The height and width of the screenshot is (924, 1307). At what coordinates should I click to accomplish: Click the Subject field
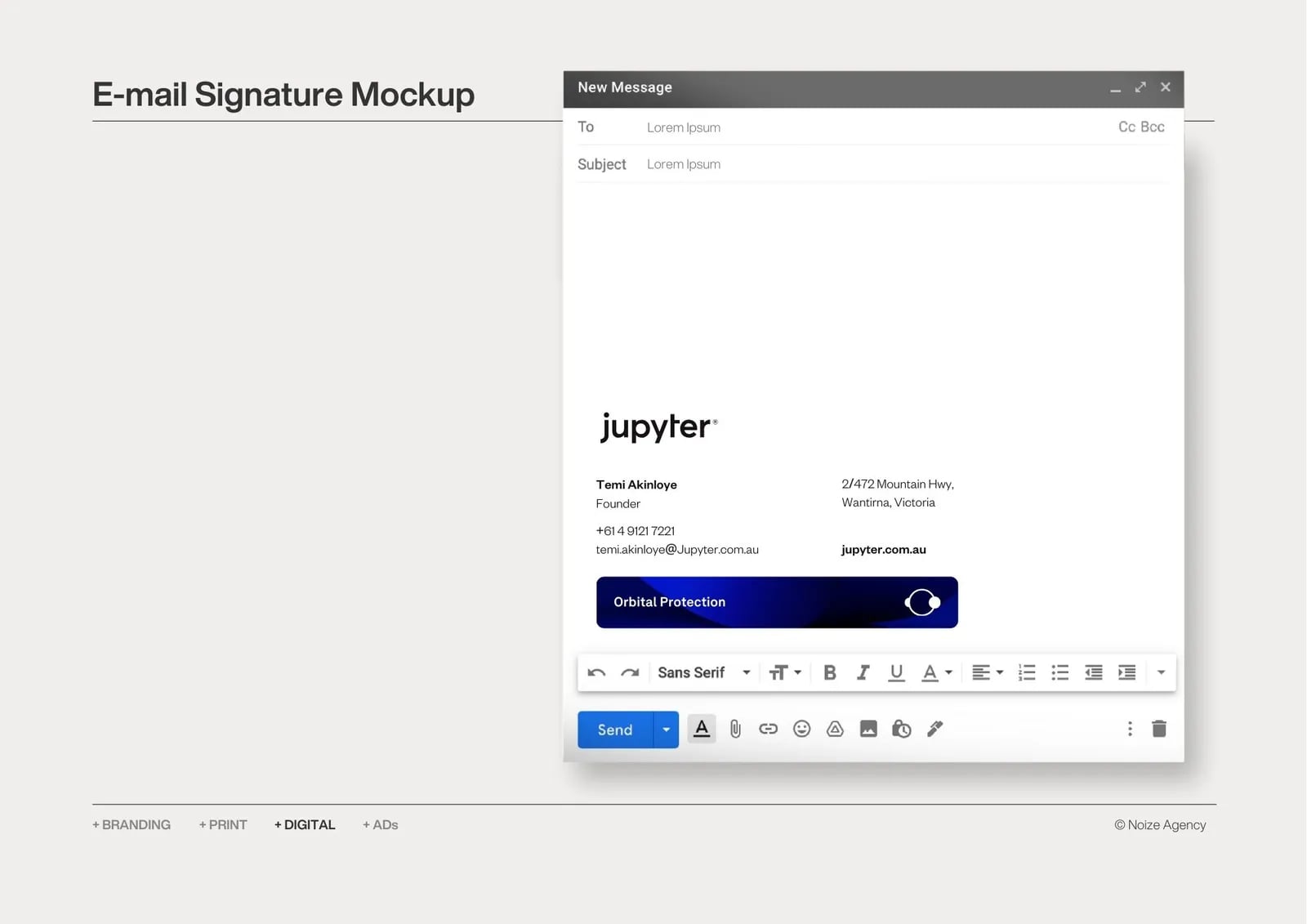874,164
